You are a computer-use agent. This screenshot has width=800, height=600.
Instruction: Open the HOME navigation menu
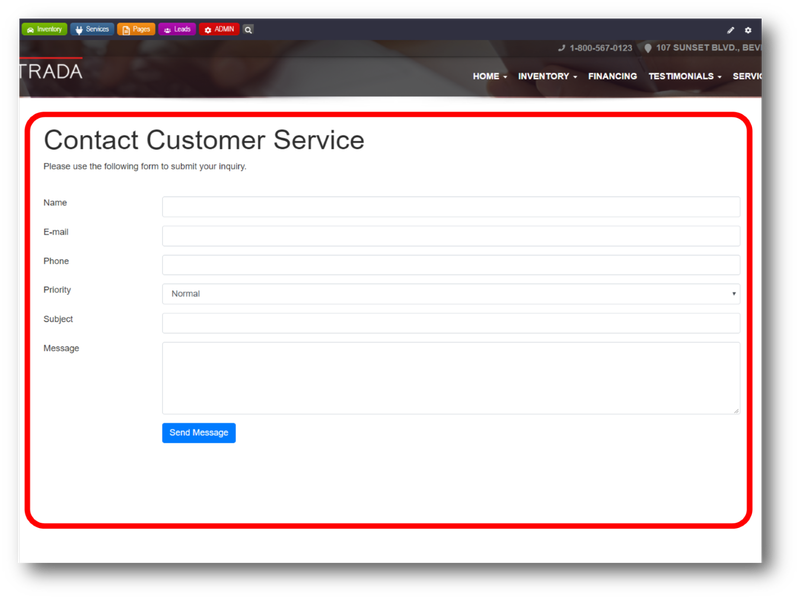(490, 76)
